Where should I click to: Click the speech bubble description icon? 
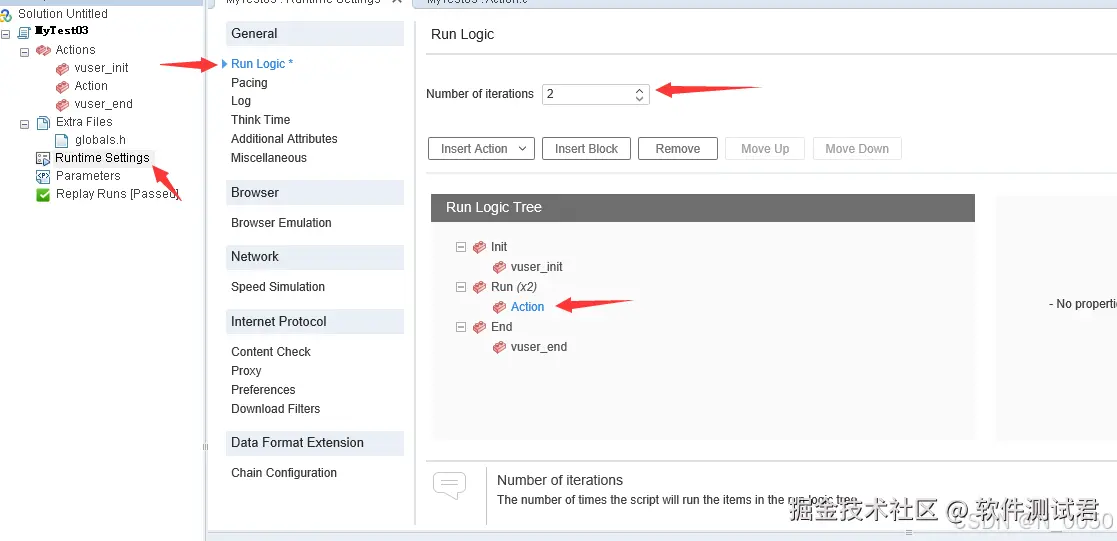tap(450, 486)
